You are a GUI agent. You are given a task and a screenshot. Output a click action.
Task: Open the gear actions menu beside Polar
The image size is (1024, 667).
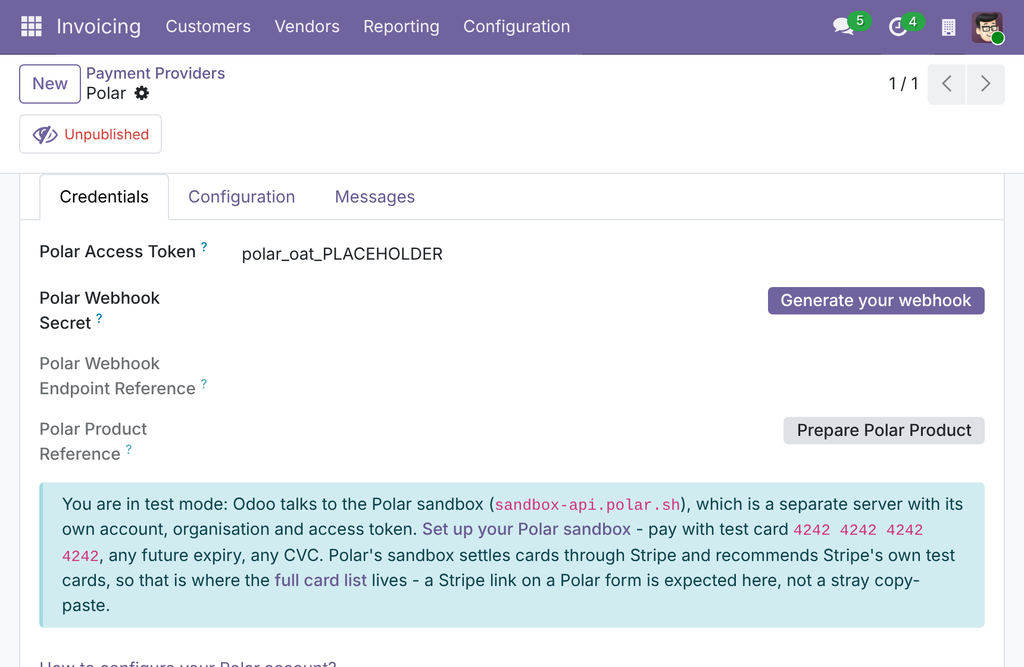(142, 93)
